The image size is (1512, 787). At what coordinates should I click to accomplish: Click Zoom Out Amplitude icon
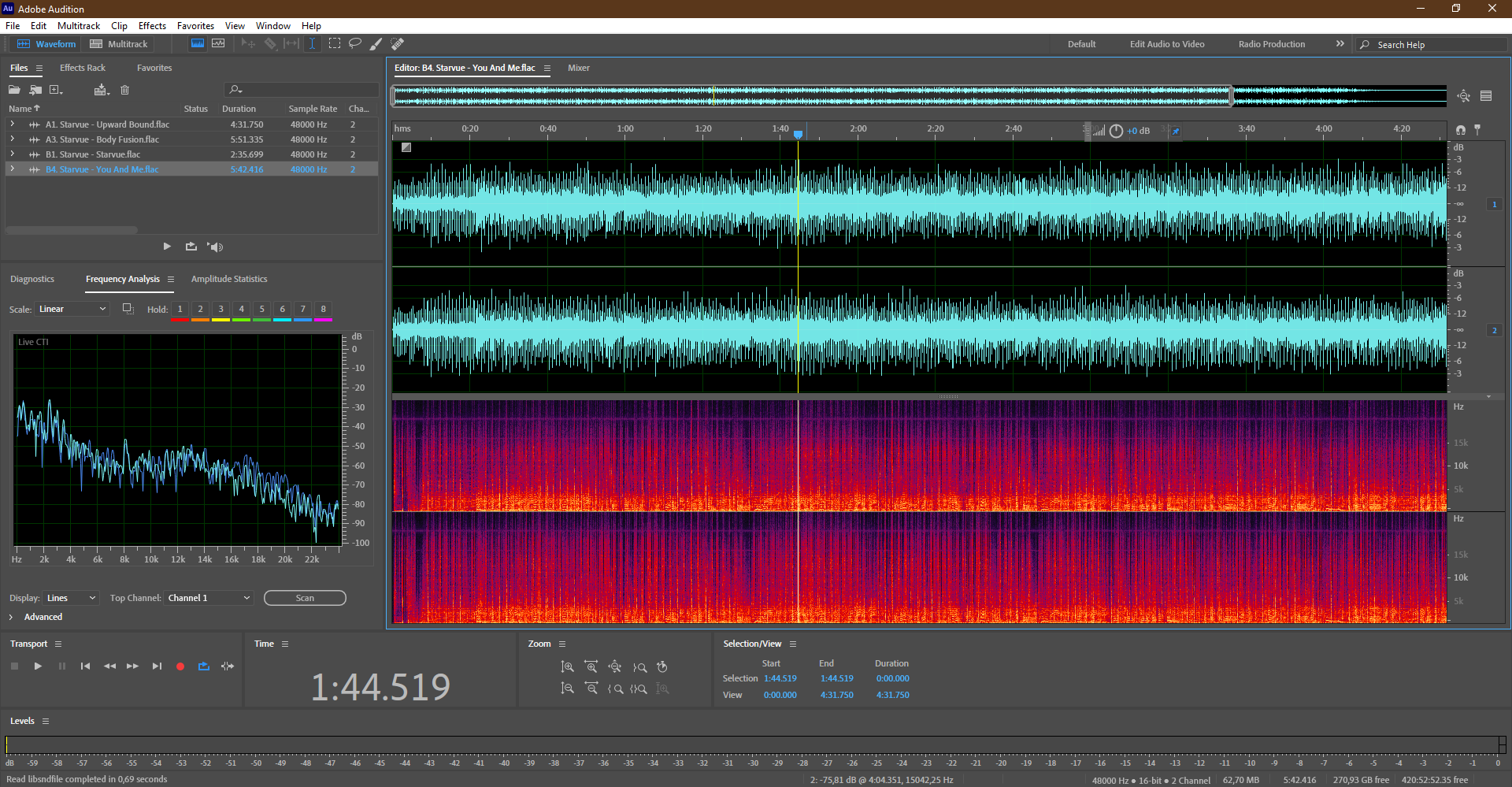(567, 689)
